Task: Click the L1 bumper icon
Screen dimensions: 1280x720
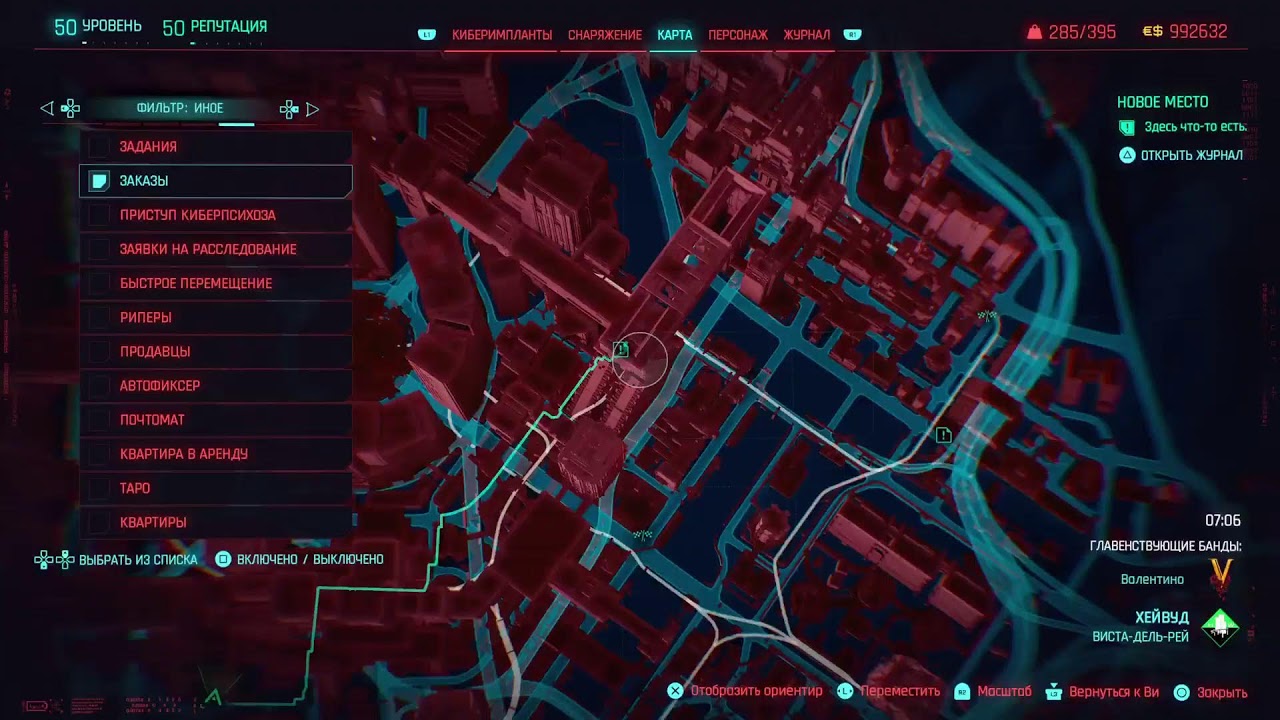Action: [x=427, y=35]
